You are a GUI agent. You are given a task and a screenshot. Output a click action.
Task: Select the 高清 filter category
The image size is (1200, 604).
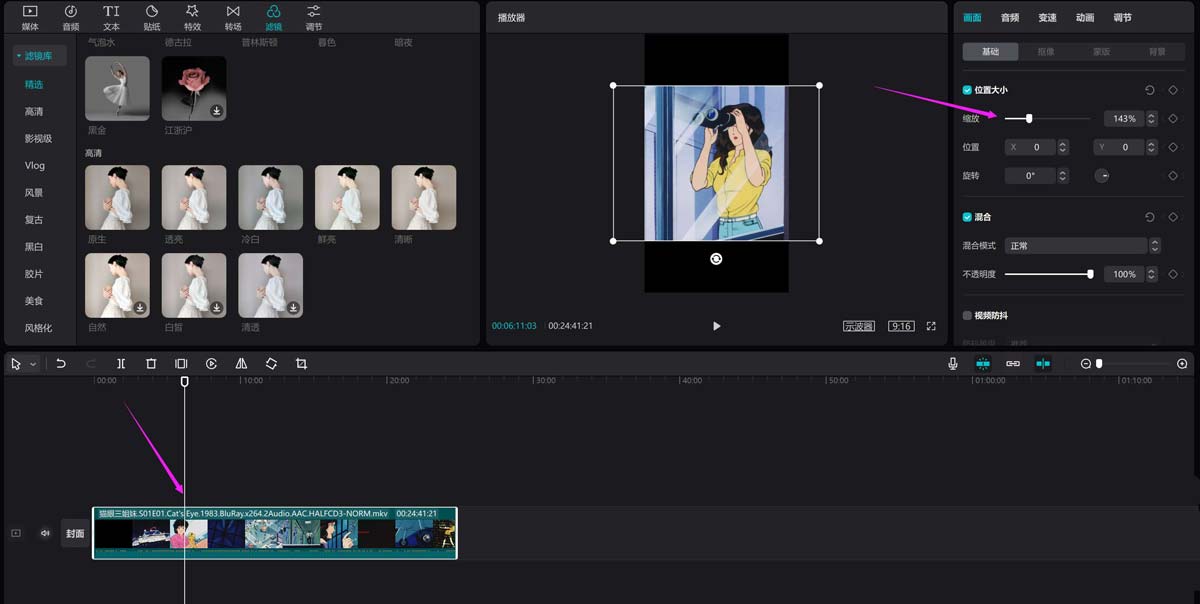tap(34, 112)
